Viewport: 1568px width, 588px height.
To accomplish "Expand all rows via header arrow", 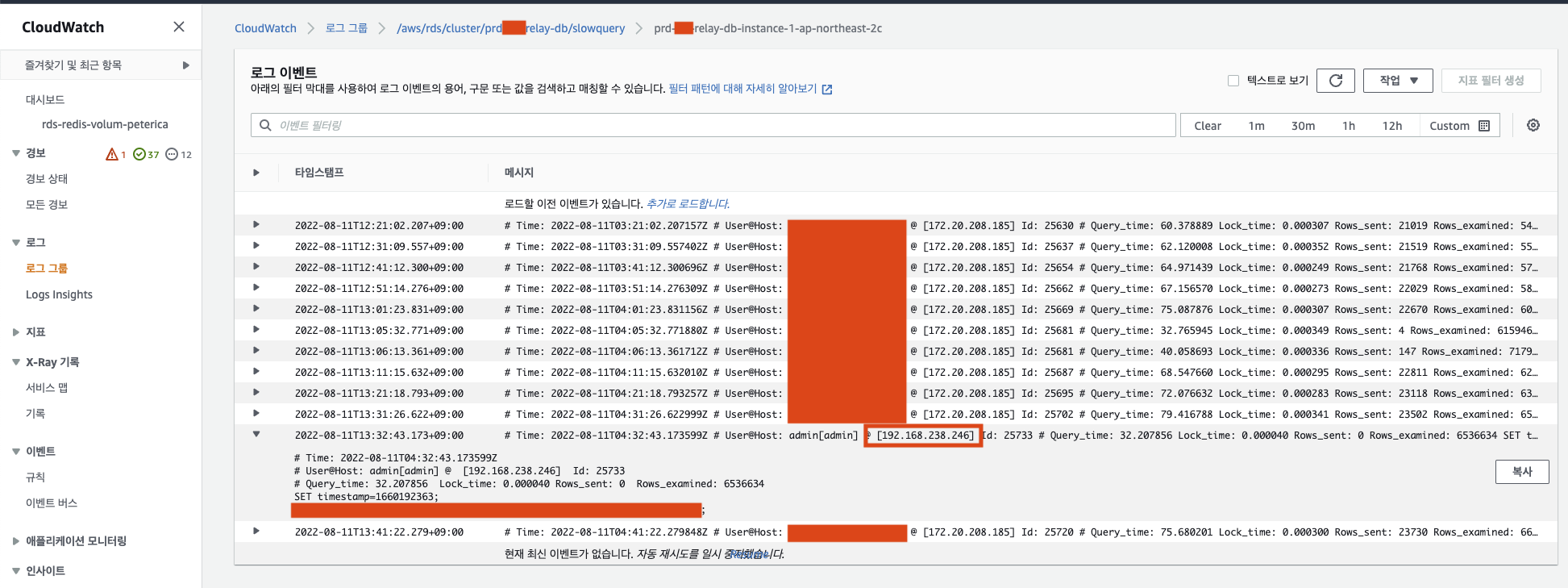I will (x=256, y=173).
